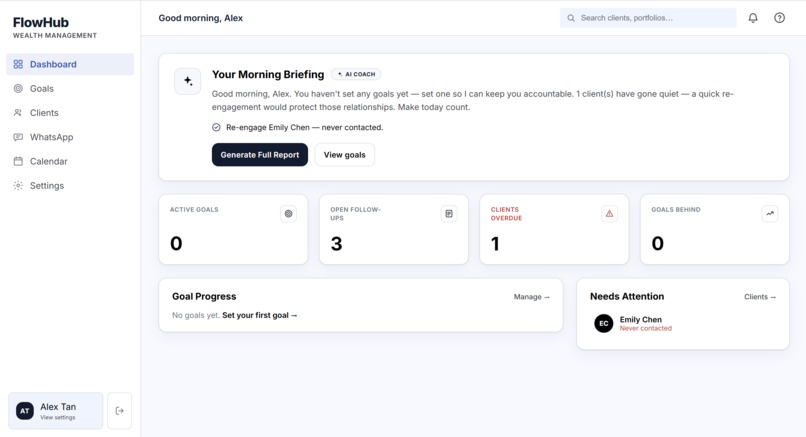The width and height of the screenshot is (806, 437).
Task: Click the log out icon button
Action: 119,410
